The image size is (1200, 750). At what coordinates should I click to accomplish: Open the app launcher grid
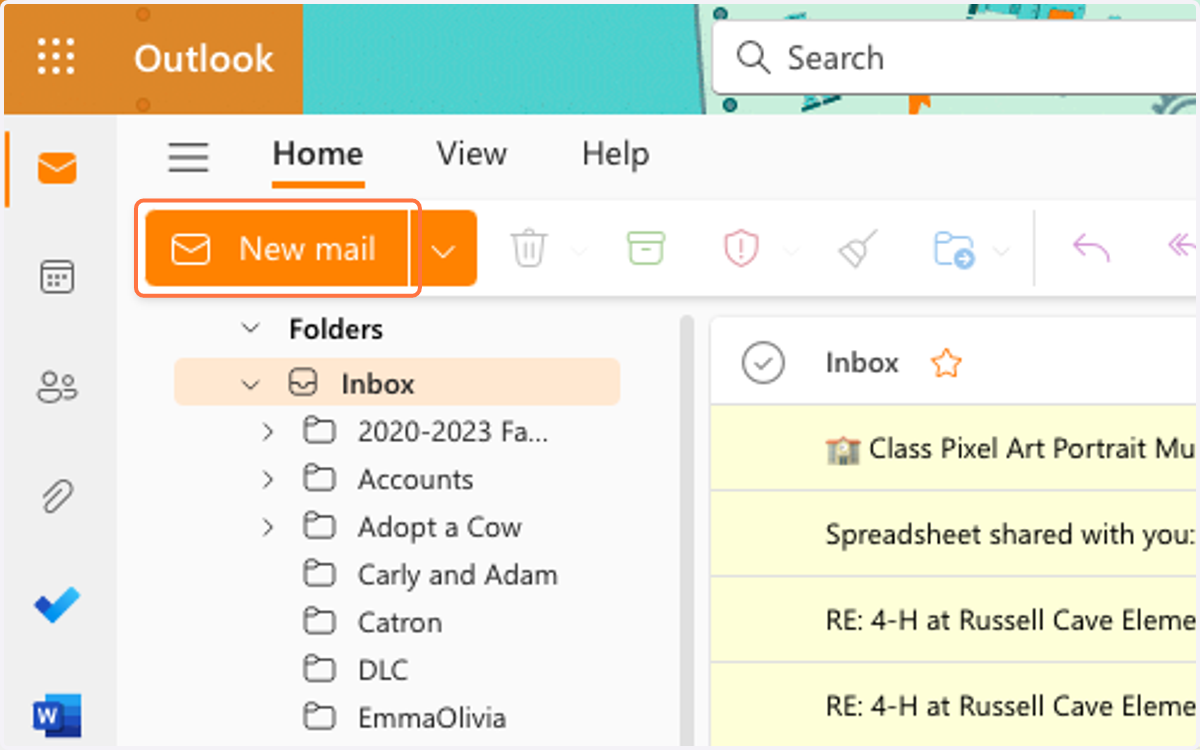[x=56, y=57]
